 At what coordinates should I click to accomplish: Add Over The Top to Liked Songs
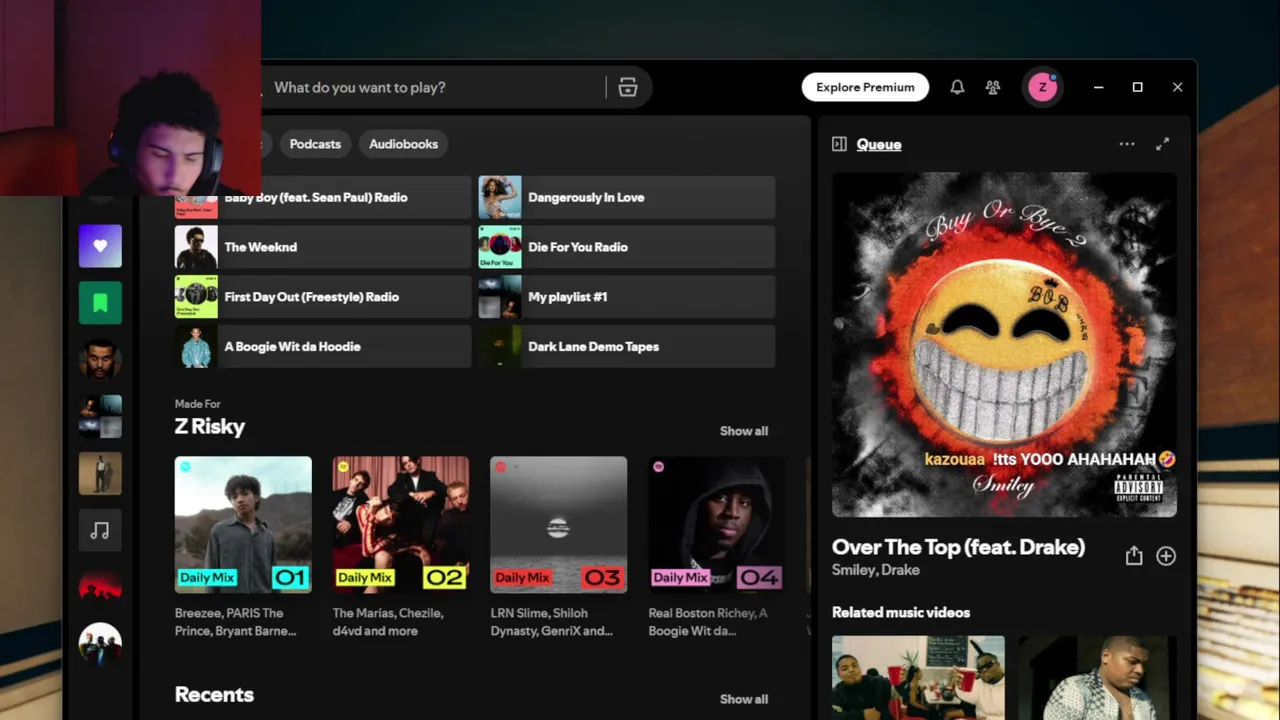click(1166, 556)
